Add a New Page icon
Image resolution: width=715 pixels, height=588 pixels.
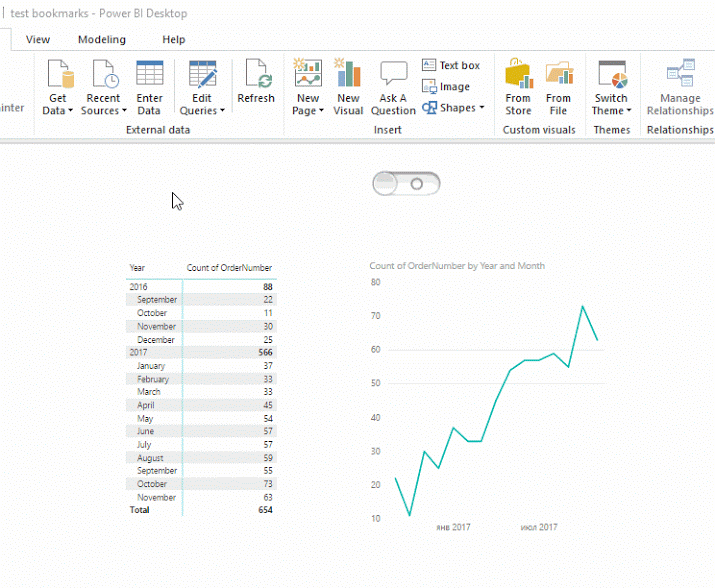(308, 73)
